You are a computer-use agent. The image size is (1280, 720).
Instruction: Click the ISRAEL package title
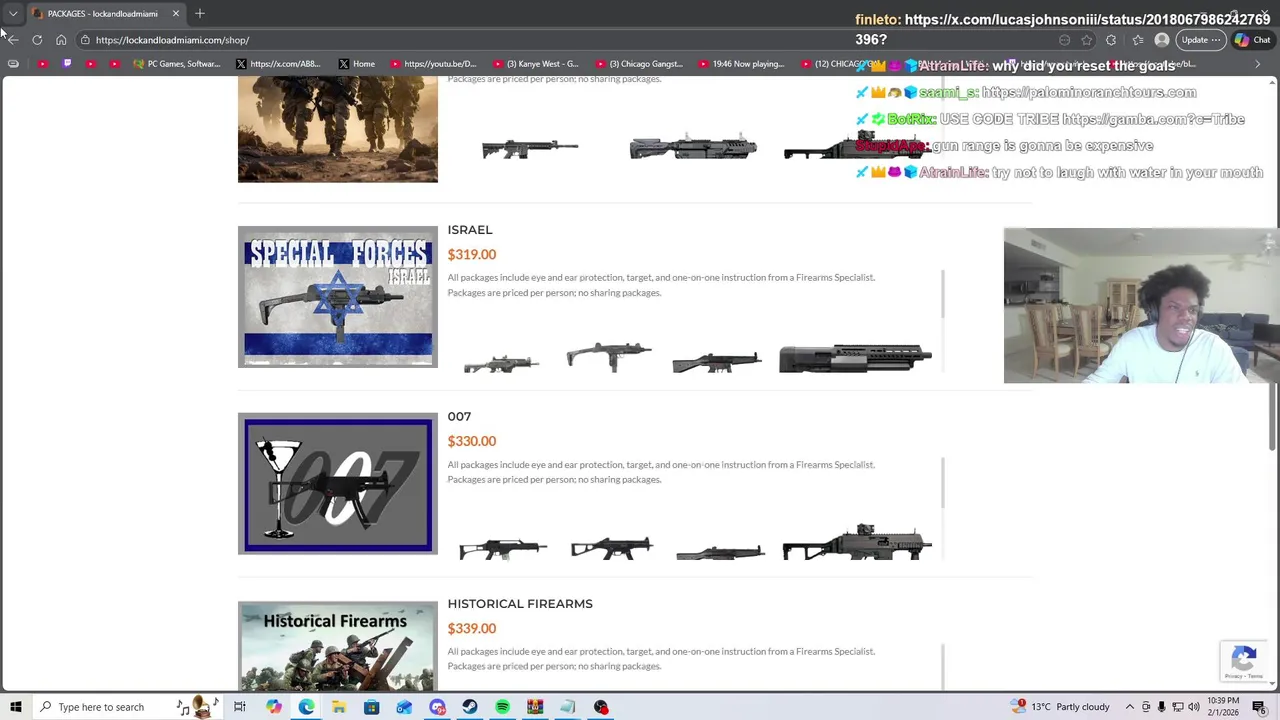point(470,230)
